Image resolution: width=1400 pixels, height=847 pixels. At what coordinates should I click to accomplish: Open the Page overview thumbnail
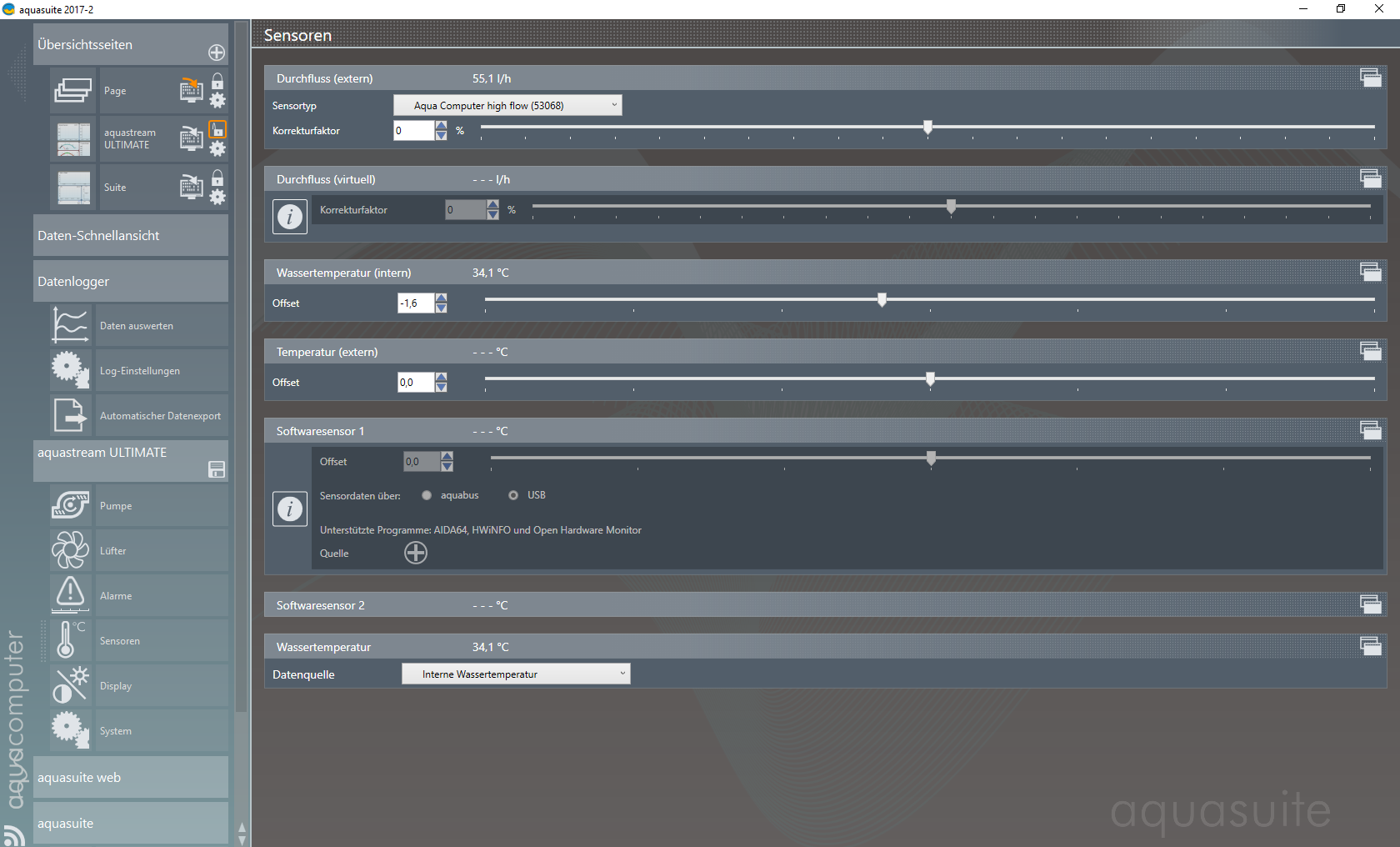73,90
